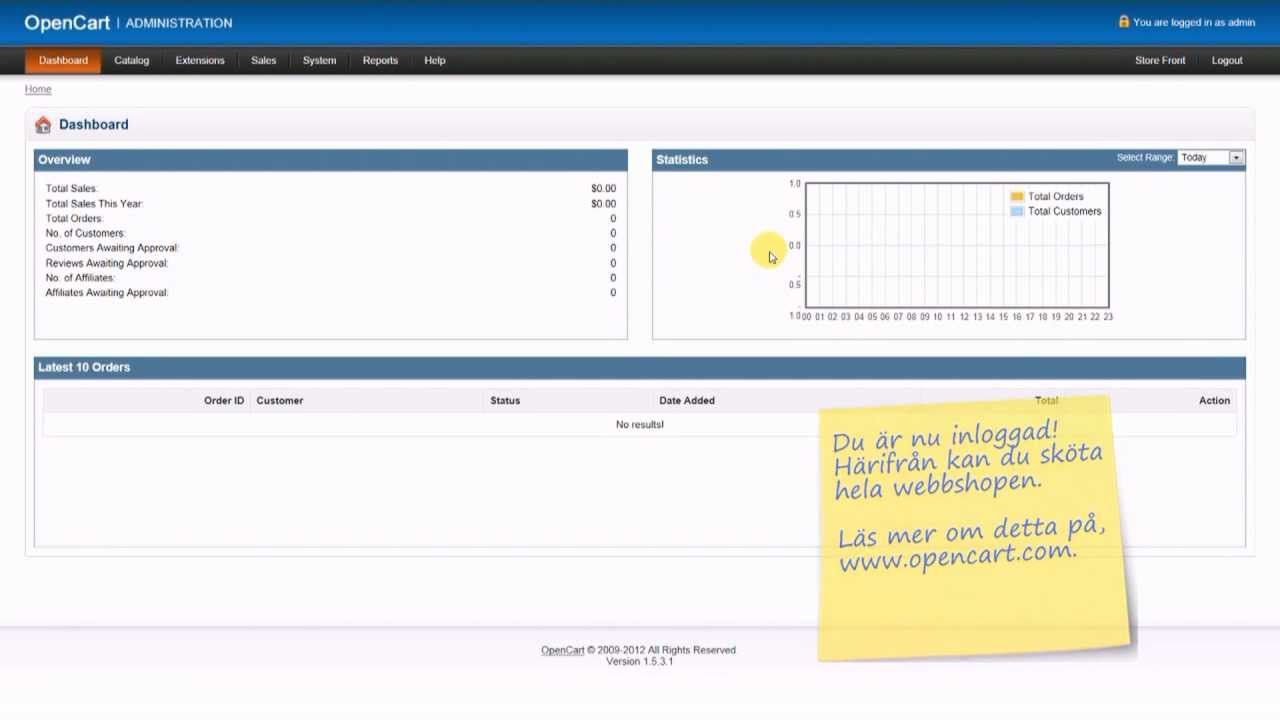
Task: Open the Catalog menu
Action: click(x=131, y=60)
